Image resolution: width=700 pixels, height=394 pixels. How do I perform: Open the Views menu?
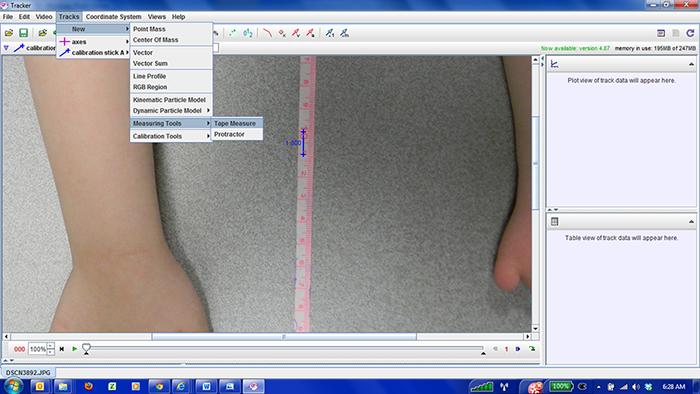(157, 17)
